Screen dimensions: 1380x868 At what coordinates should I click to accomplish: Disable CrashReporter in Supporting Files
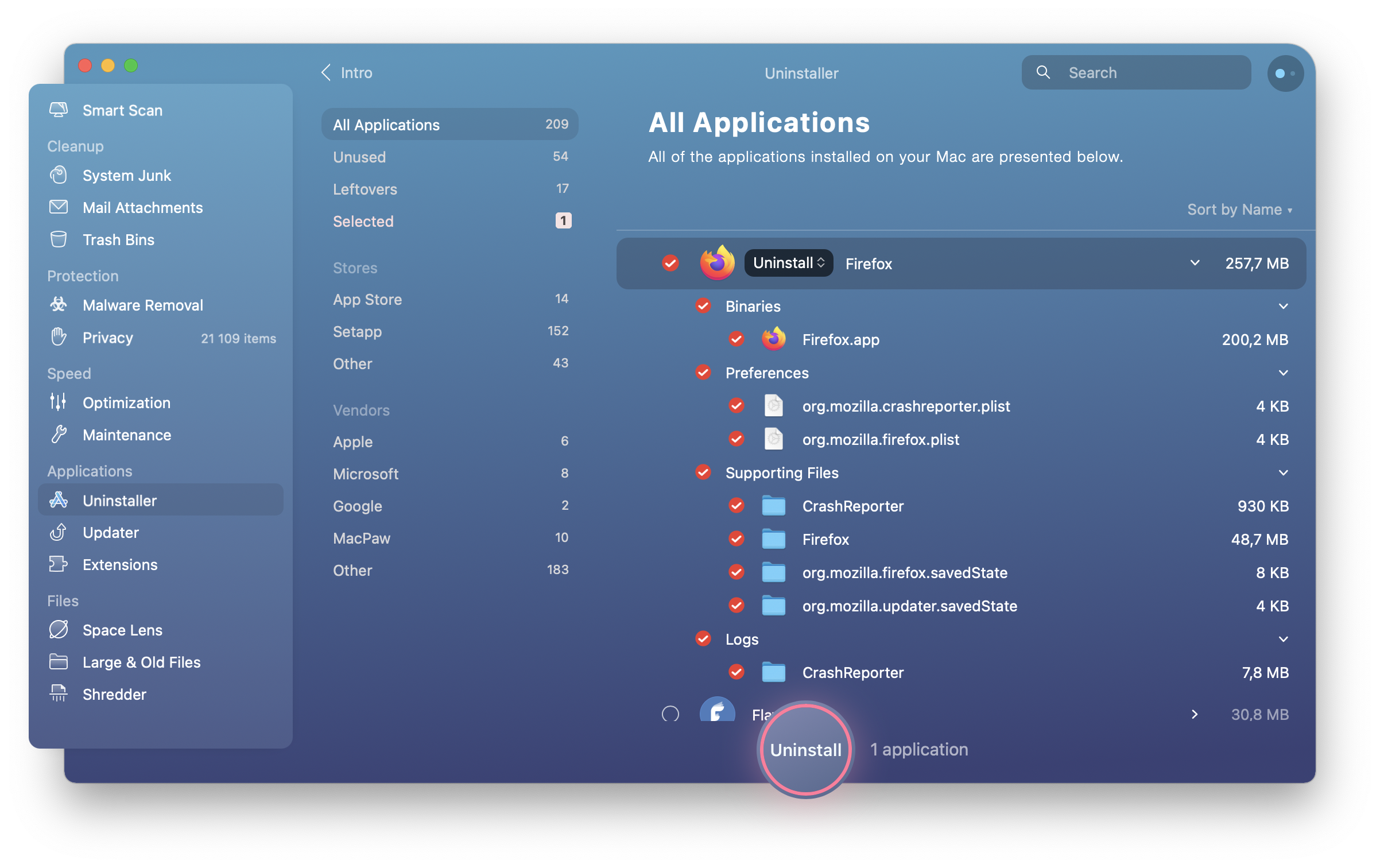point(737,505)
